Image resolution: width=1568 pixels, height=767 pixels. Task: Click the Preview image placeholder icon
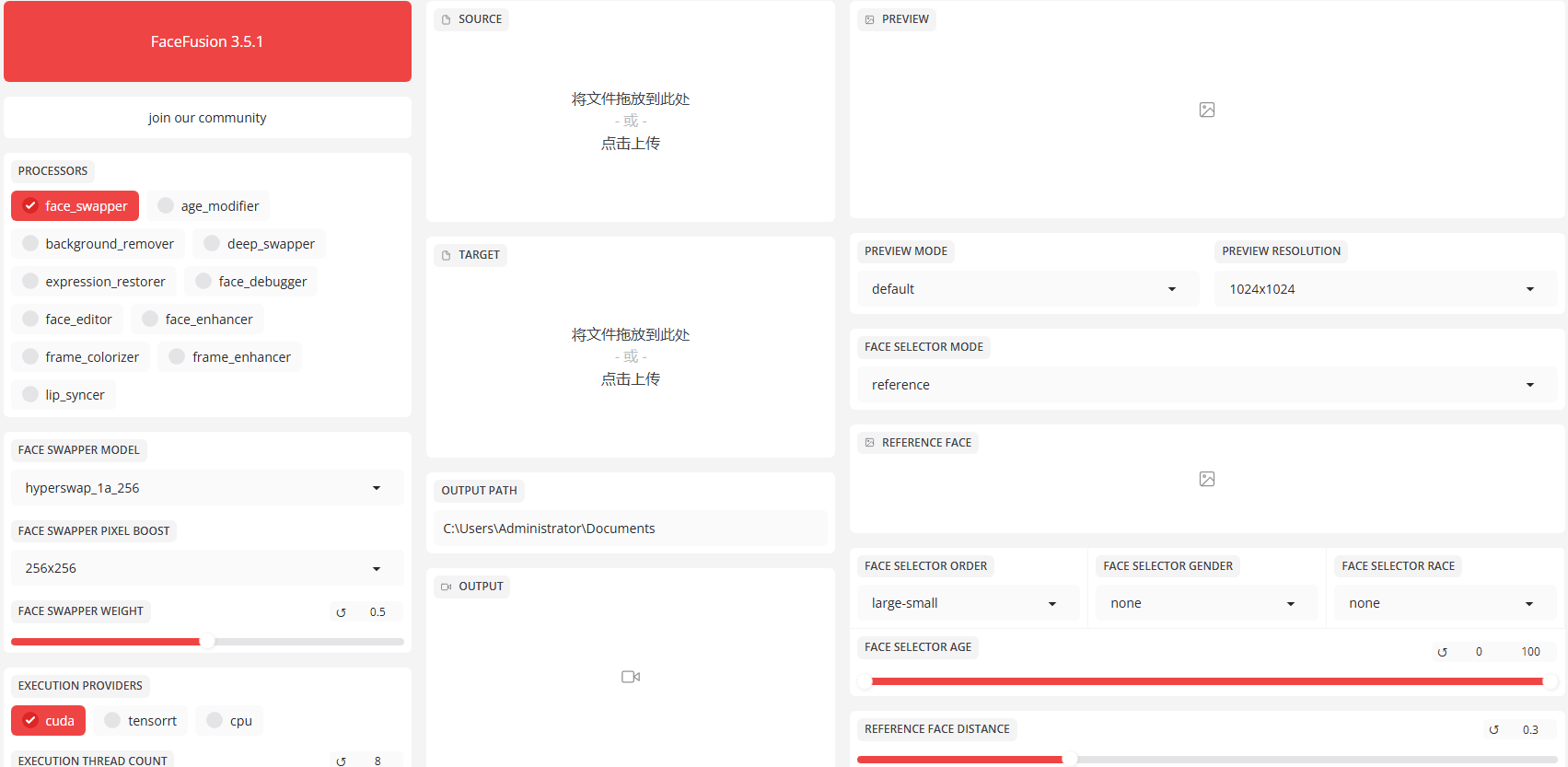(x=1207, y=110)
